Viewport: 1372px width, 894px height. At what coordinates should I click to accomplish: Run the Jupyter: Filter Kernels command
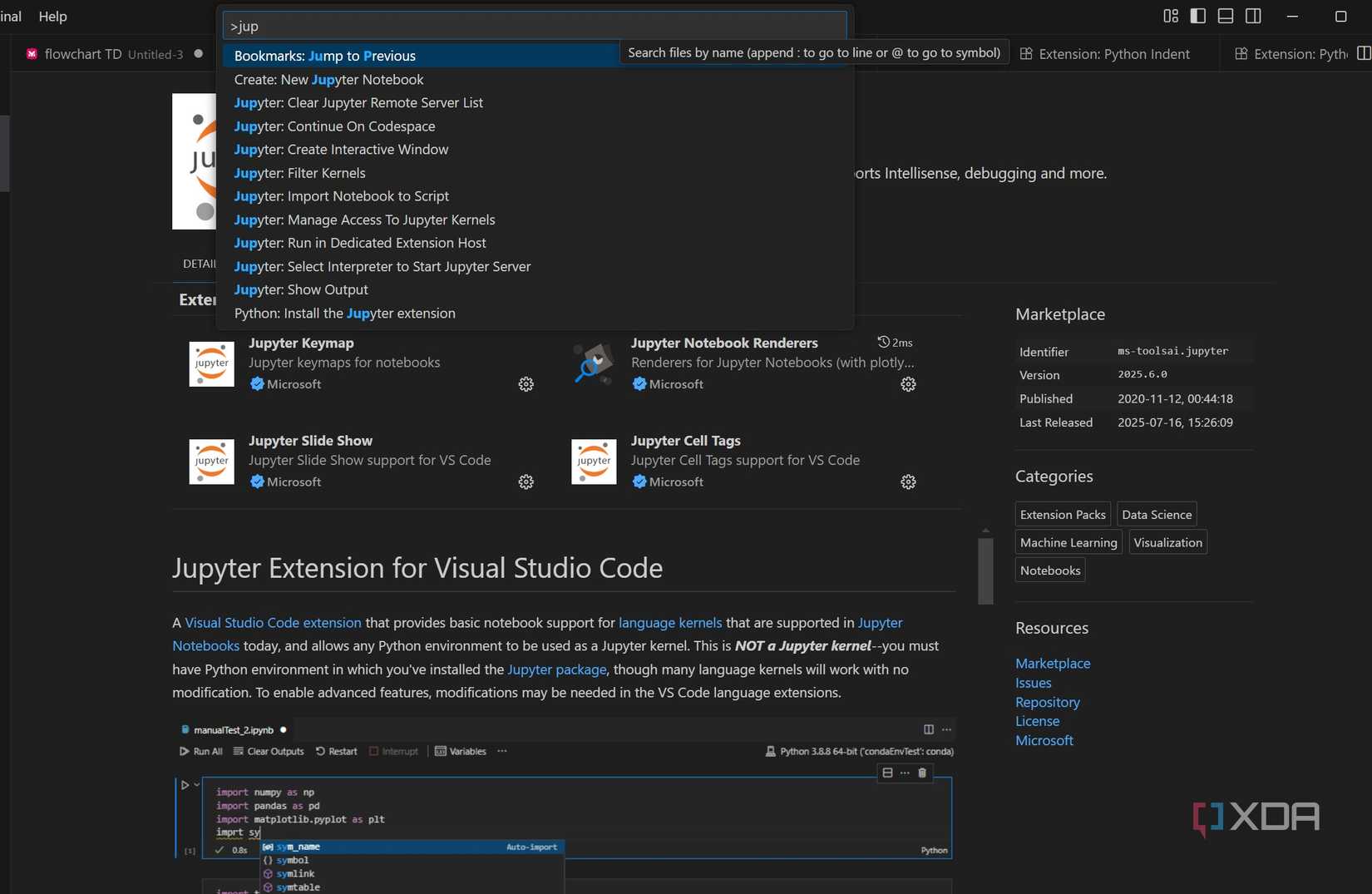299,173
